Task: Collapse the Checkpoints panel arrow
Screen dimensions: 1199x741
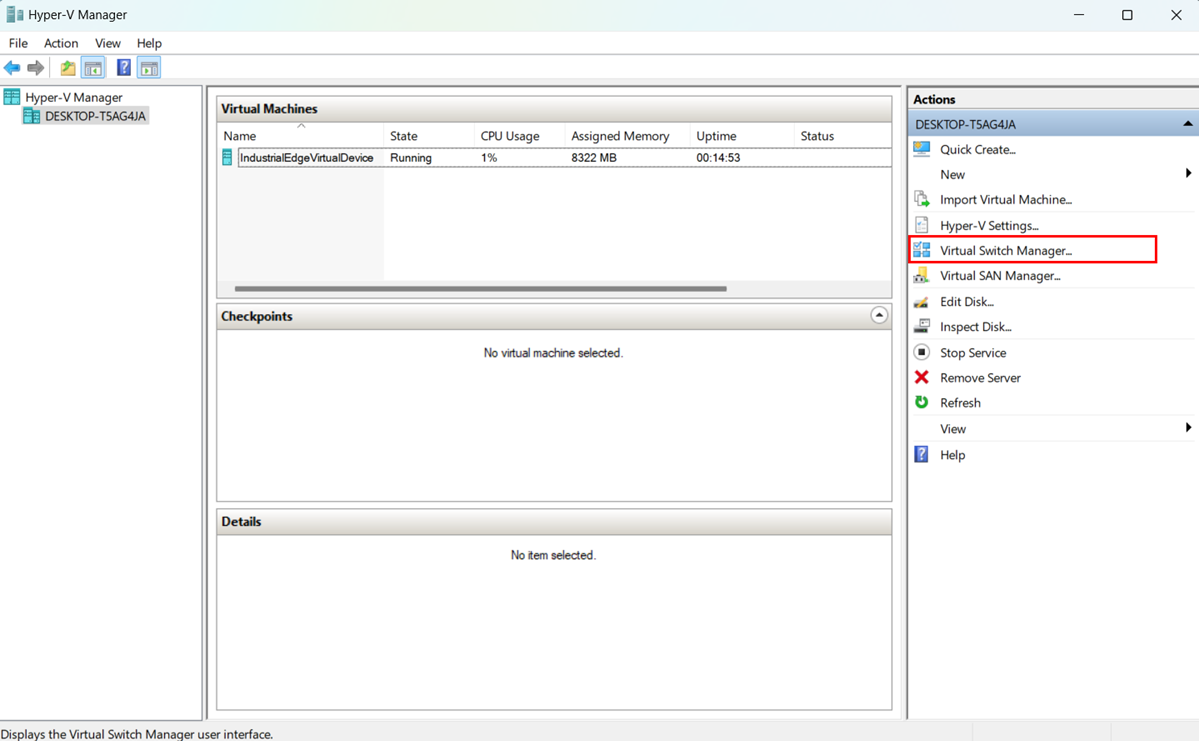Action: pyautogui.click(x=879, y=315)
